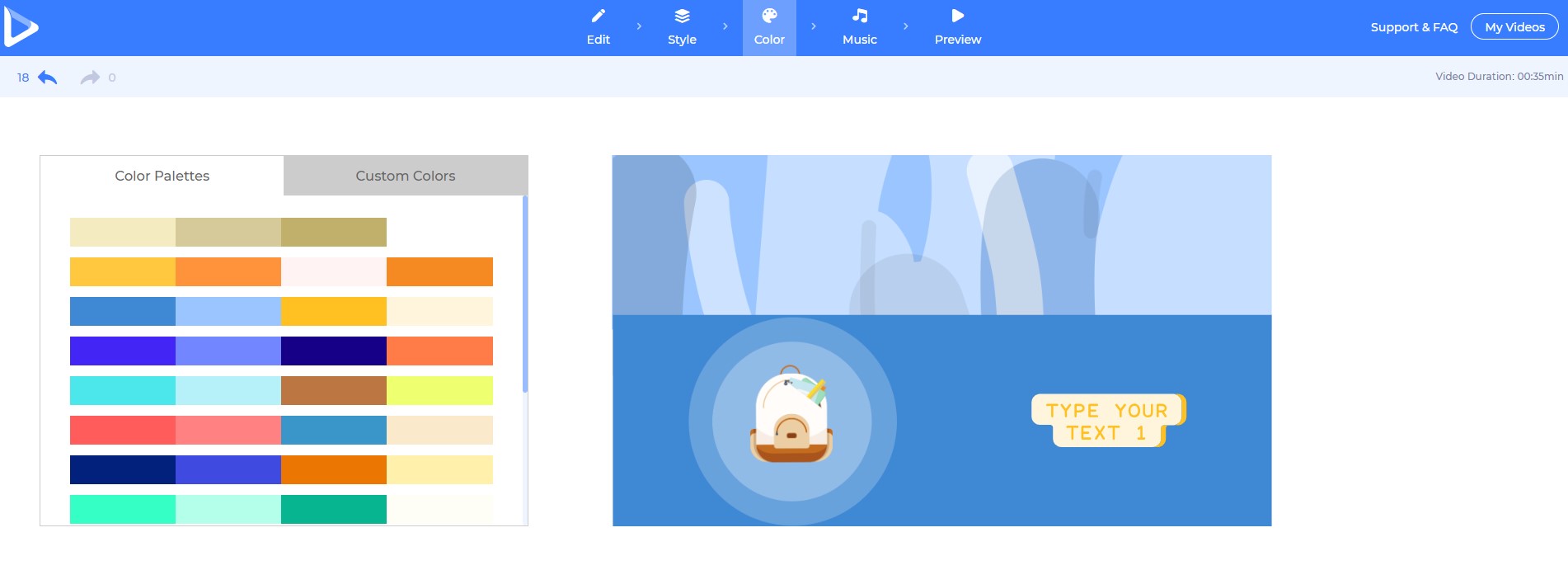Apply the cyan, brown and lime palette
The image size is (1568, 570).
[281, 391]
